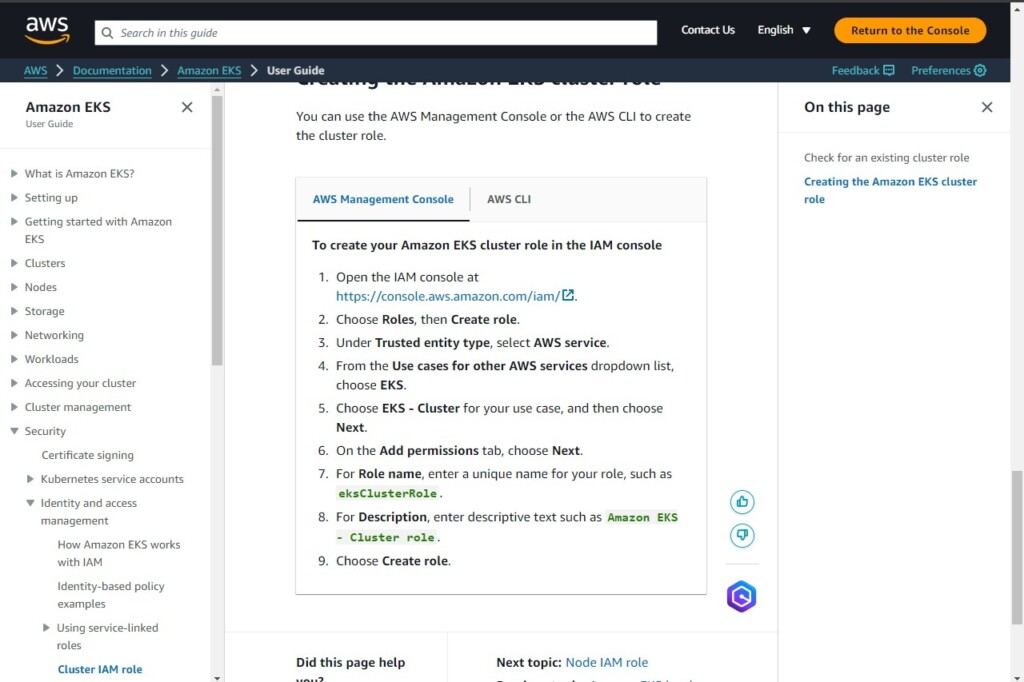The width and height of the screenshot is (1024, 682).
Task: Go to AWS breadcrumb link
Action: click(35, 71)
